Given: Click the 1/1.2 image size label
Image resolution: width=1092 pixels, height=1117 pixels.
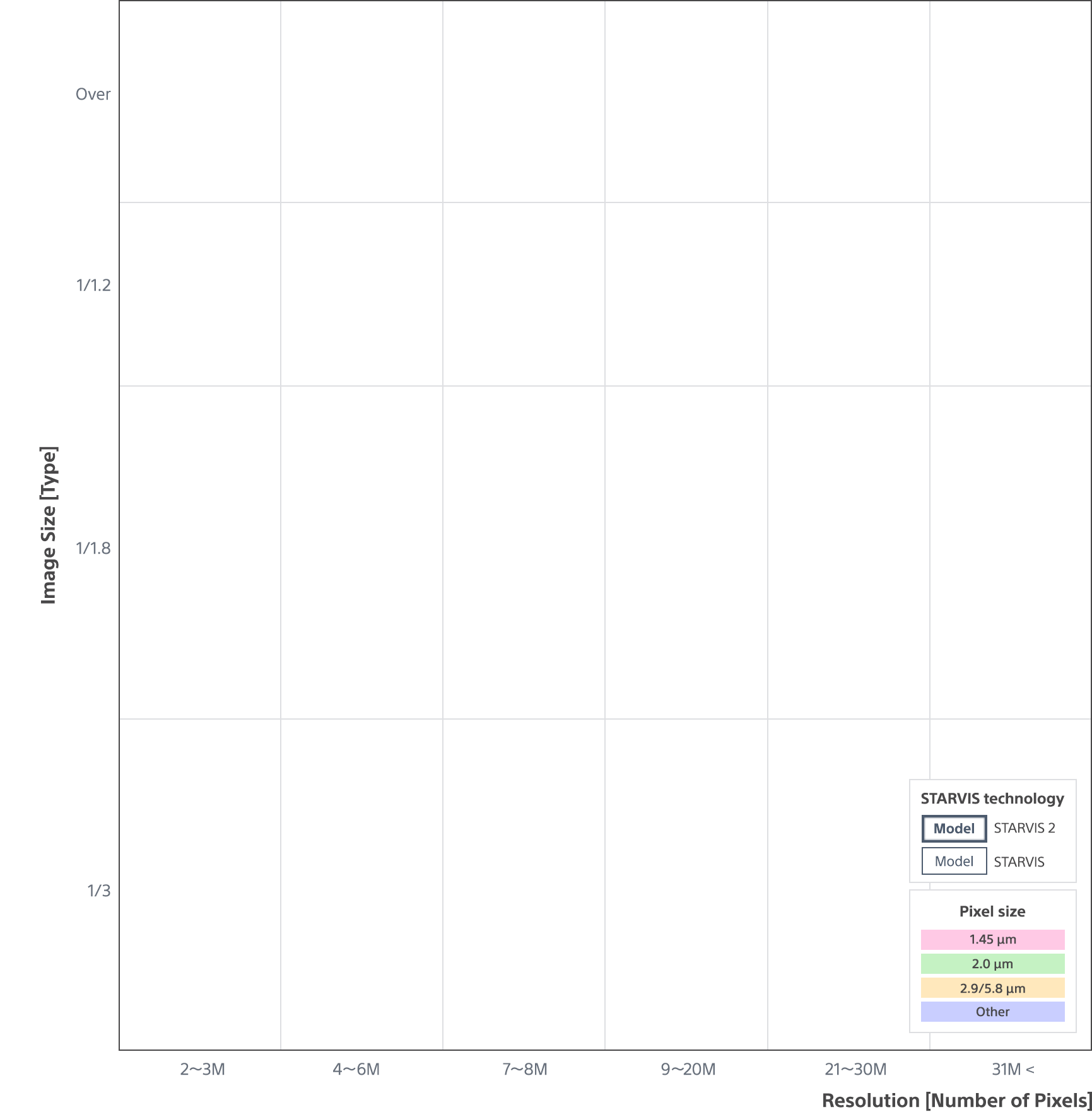Looking at the screenshot, I should coord(93,286).
